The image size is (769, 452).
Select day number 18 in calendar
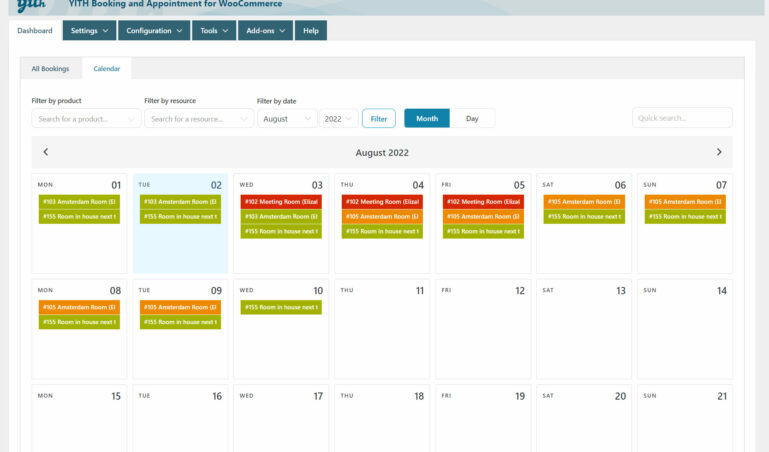tap(419, 396)
